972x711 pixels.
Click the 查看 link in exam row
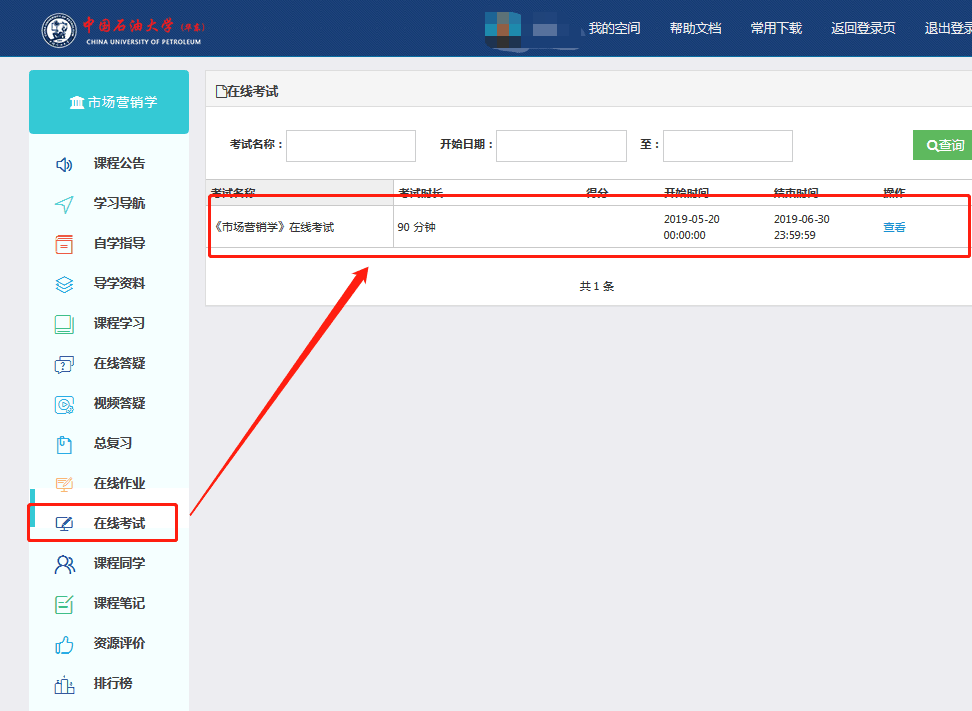pyautogui.click(x=894, y=227)
